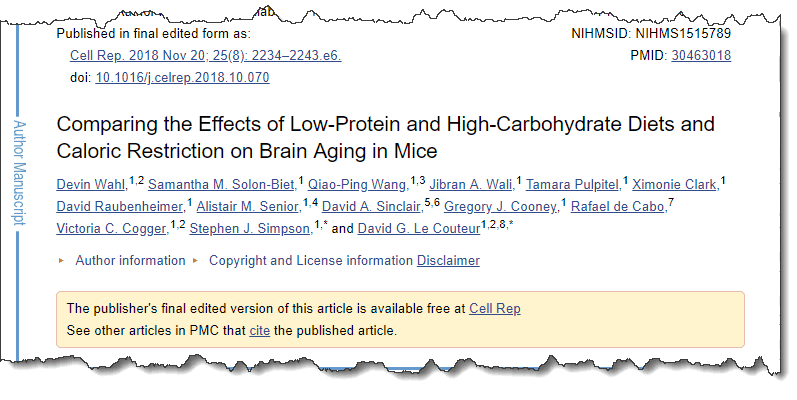Open author Jibran A. Wali
This screenshot has width=797, height=400.
[x=471, y=184]
